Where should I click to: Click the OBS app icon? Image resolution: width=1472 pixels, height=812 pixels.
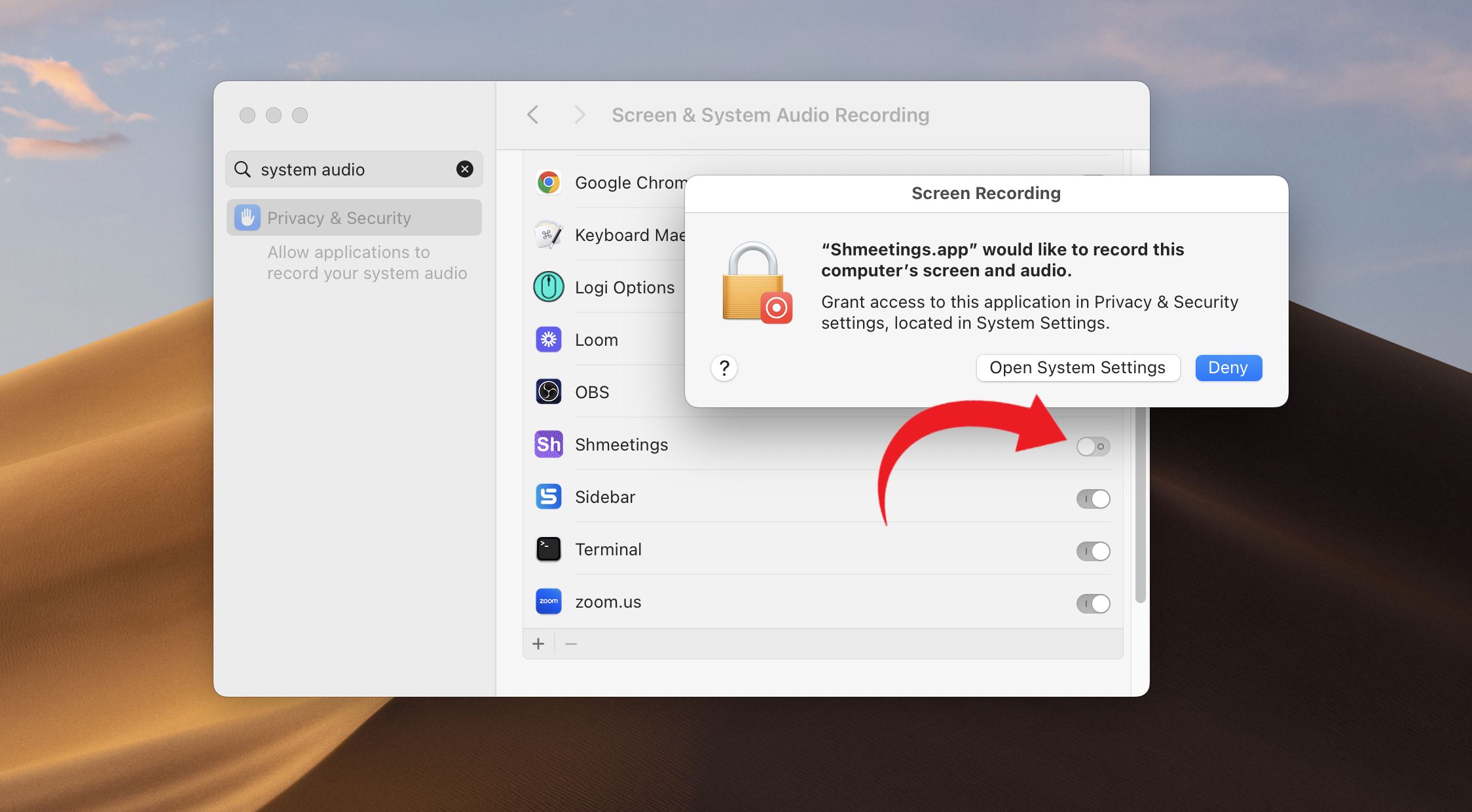click(548, 392)
